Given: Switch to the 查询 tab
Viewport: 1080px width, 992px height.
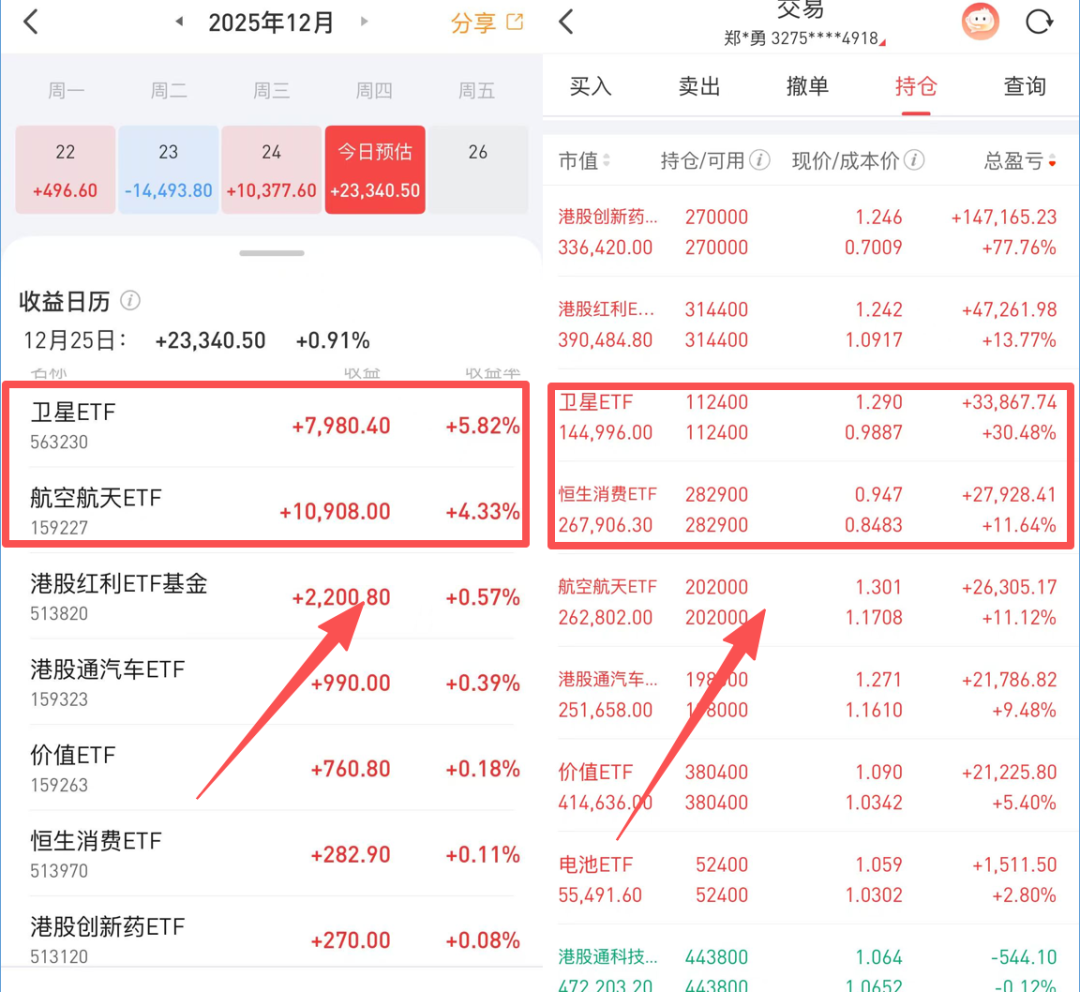Looking at the screenshot, I should click(1025, 88).
